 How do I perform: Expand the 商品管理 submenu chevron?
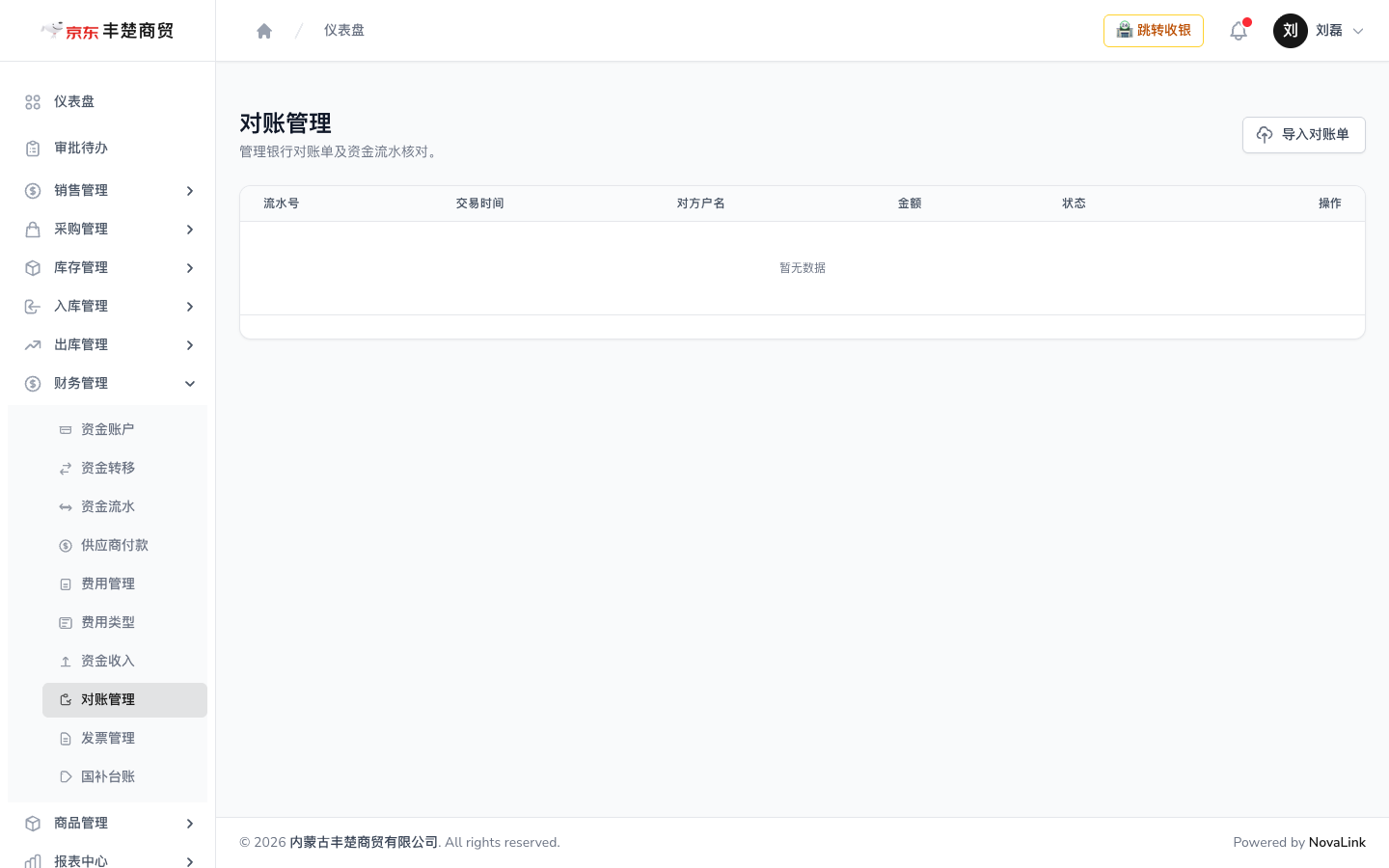pyautogui.click(x=190, y=824)
